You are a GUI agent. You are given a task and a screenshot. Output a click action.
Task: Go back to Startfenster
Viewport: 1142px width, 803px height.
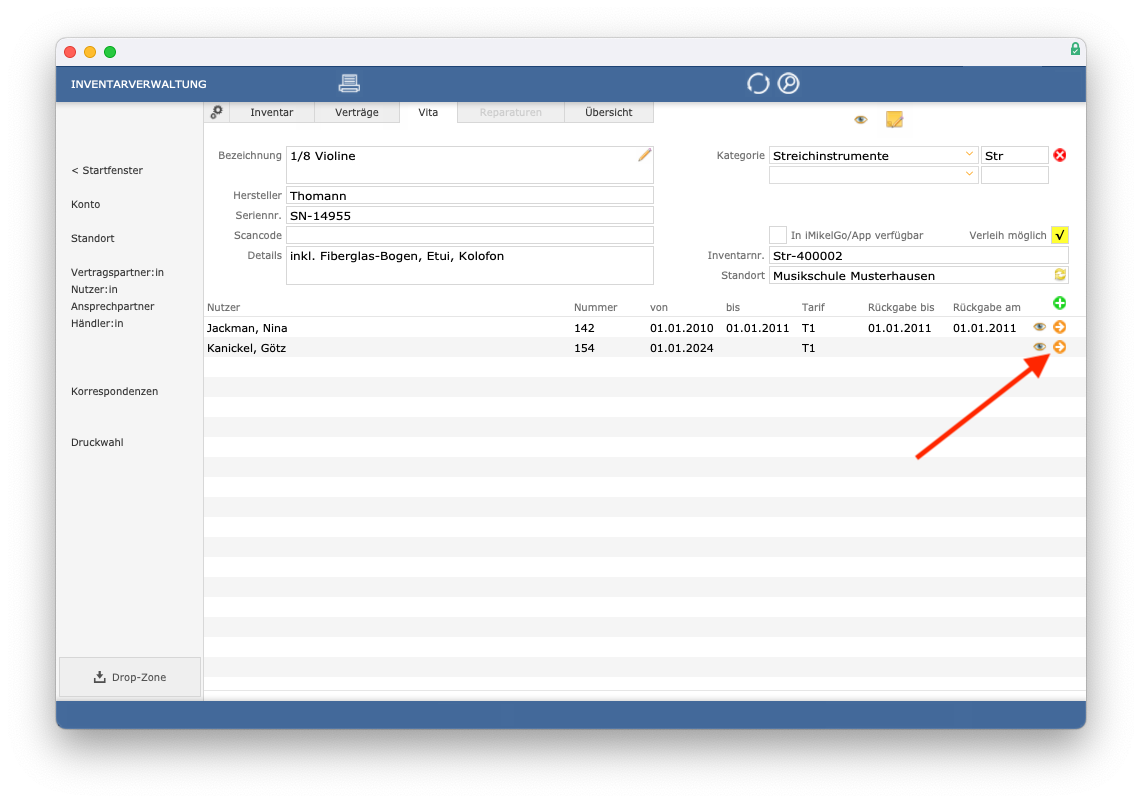click(107, 170)
